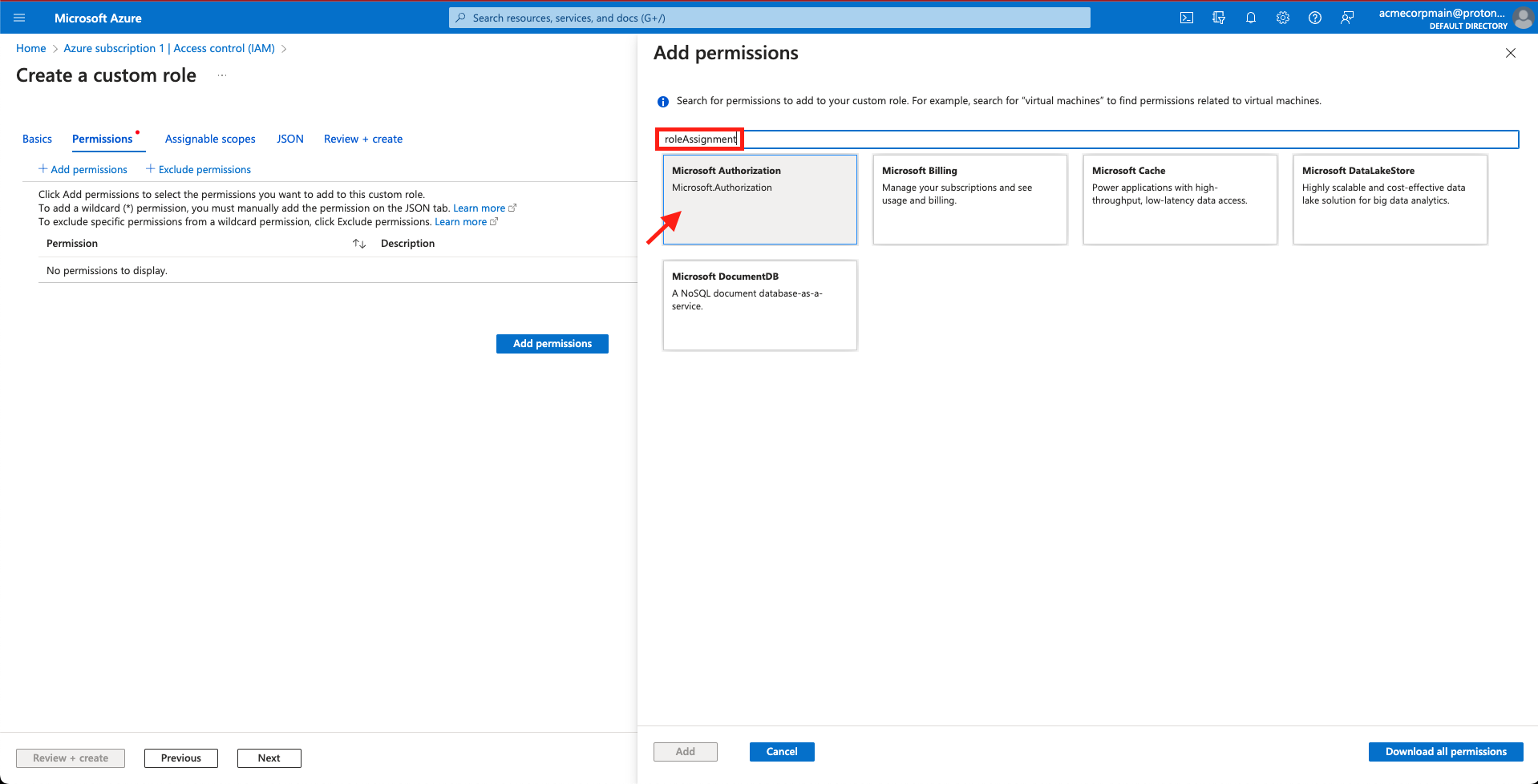Open the ellipsis menu beside Create a custom role
Viewport: 1538px width, 784px height.
(222, 75)
